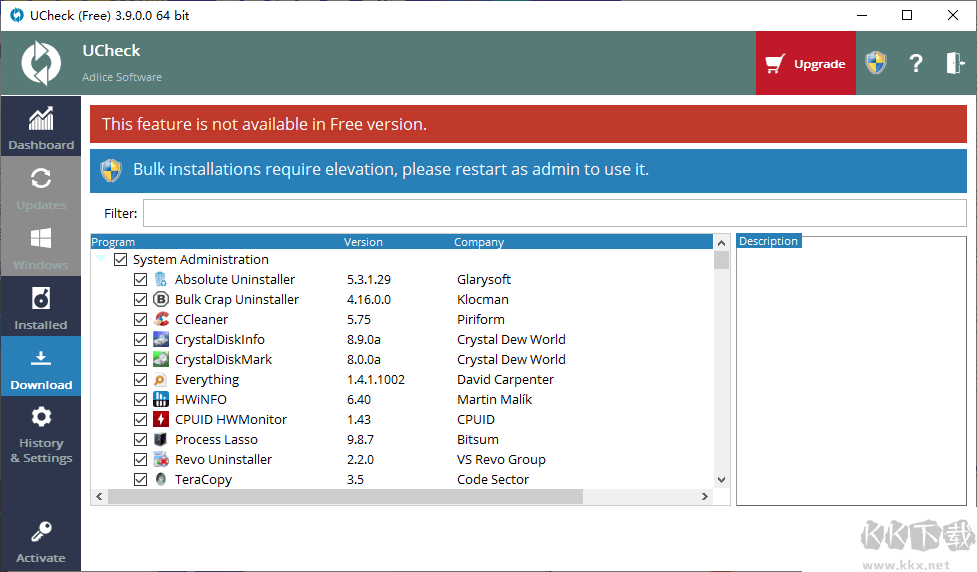This screenshot has height=572, width=977.
Task: Click the horizontal scroll left arrow
Action: [x=99, y=497]
